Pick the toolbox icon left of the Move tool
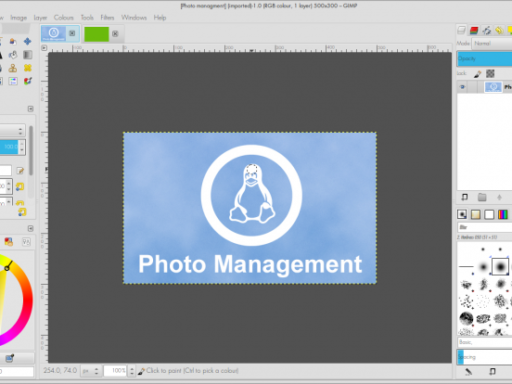 click(x=13, y=41)
